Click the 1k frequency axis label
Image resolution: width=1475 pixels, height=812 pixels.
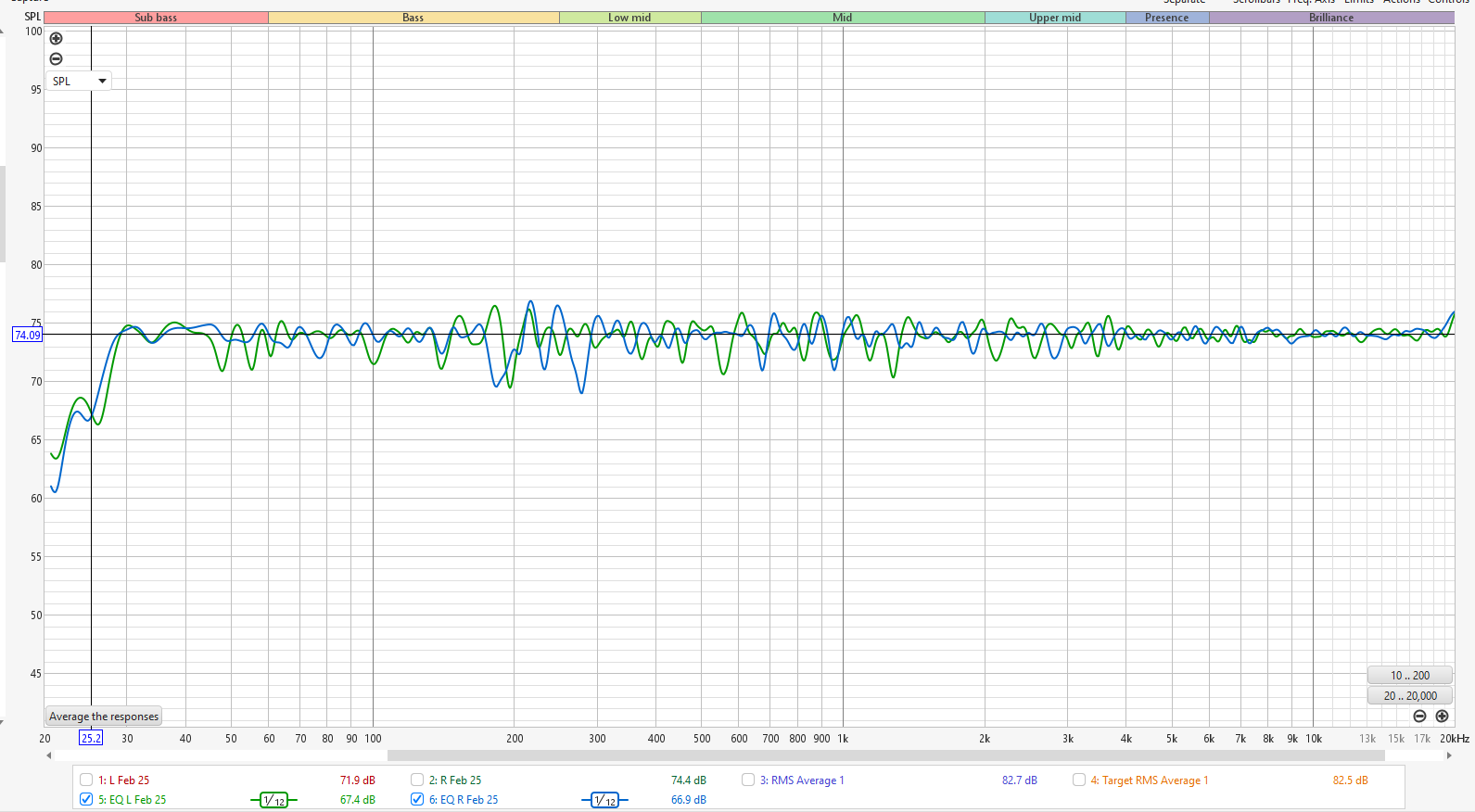(x=843, y=739)
